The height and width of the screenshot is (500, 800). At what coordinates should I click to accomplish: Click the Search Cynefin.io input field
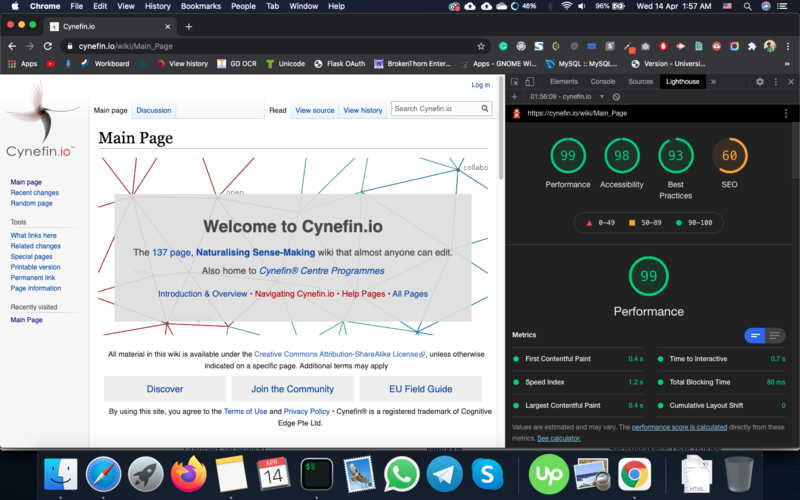434,109
